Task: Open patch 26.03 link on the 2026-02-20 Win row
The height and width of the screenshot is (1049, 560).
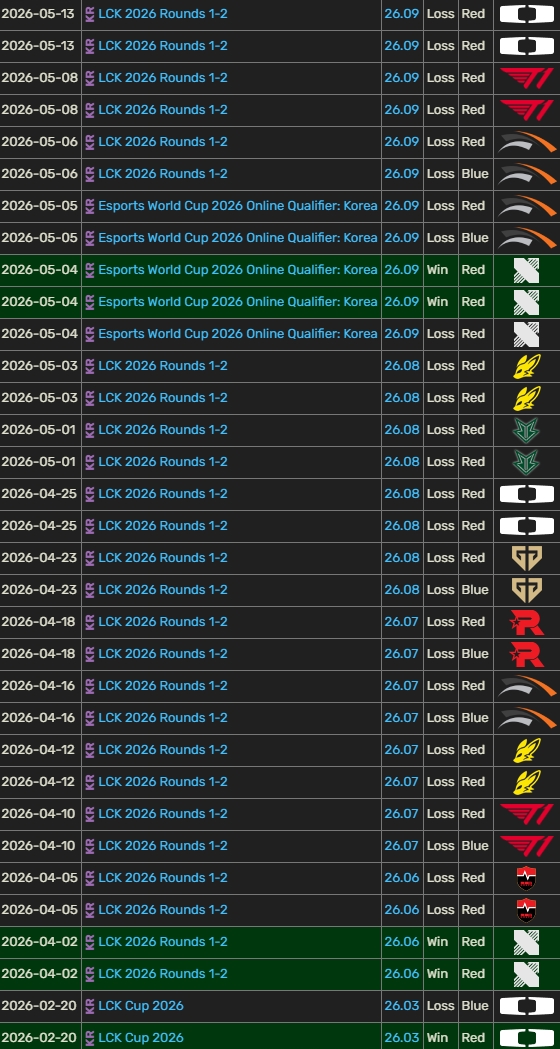Action: point(401,1038)
